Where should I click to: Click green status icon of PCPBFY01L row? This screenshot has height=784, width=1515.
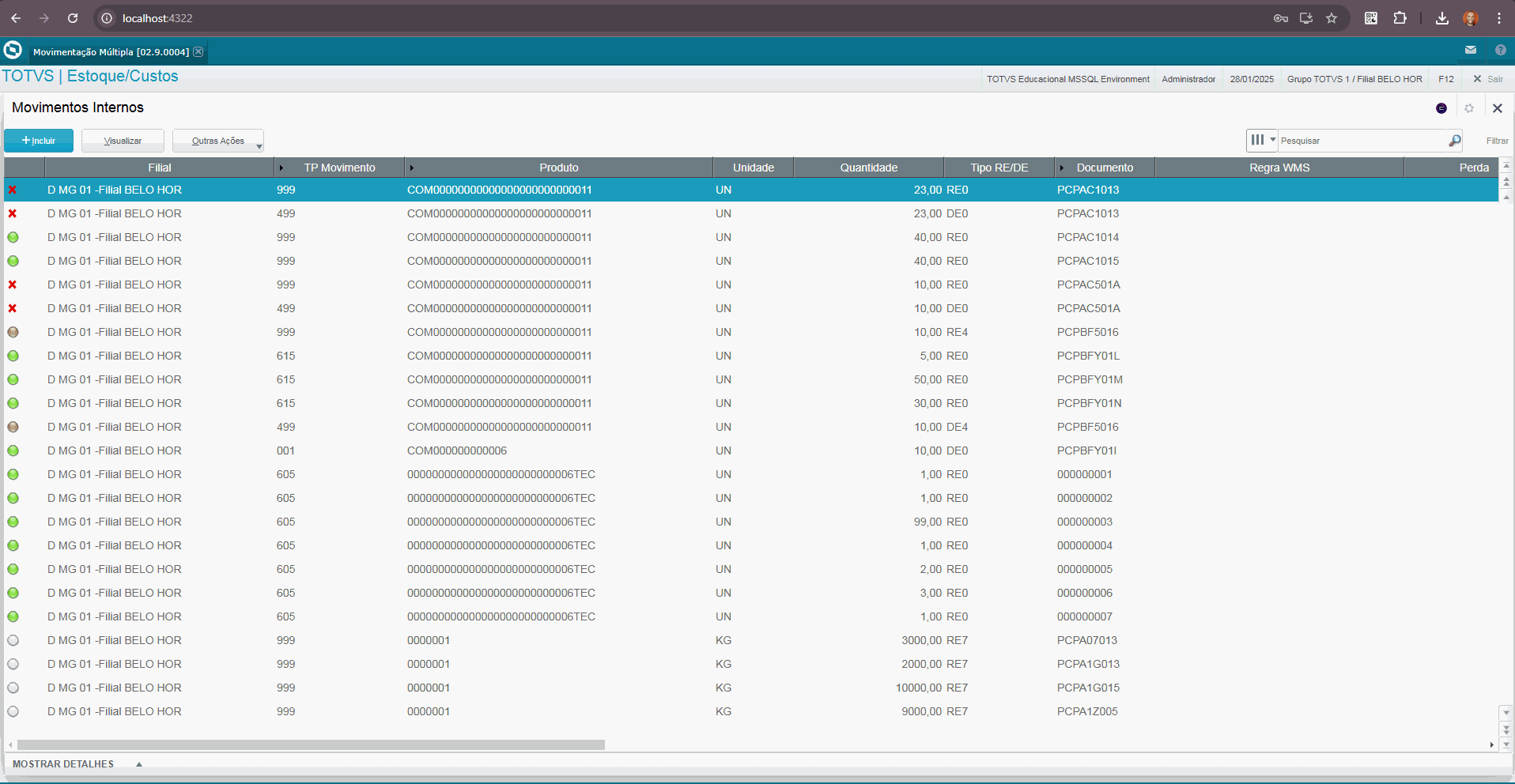[13, 356]
